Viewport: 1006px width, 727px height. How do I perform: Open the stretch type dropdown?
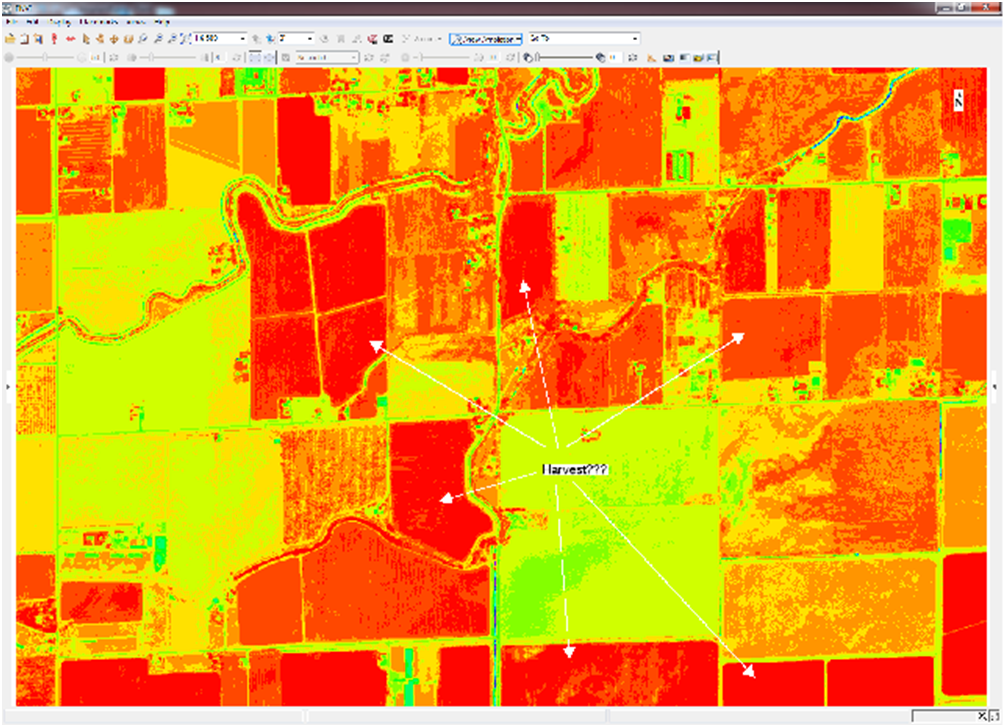(x=354, y=57)
